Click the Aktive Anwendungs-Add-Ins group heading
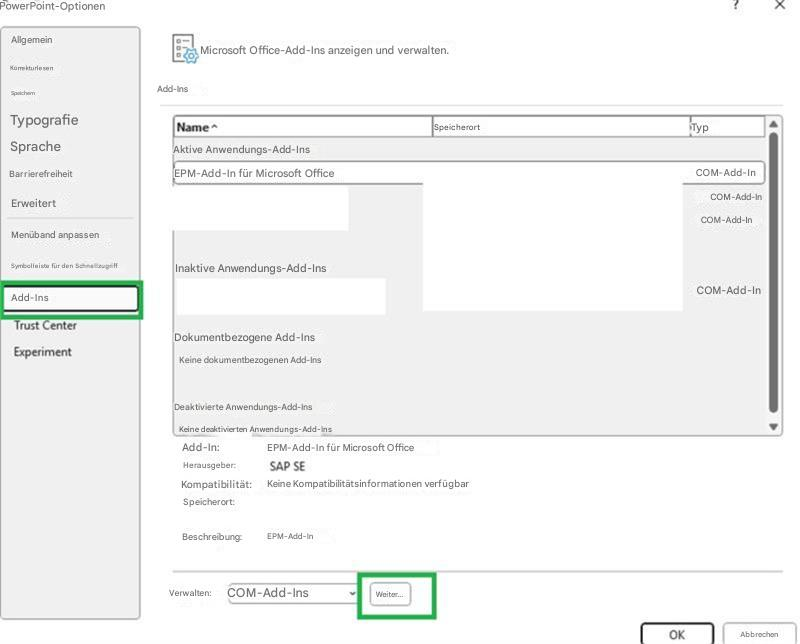The height and width of the screenshot is (644, 800). [242, 150]
